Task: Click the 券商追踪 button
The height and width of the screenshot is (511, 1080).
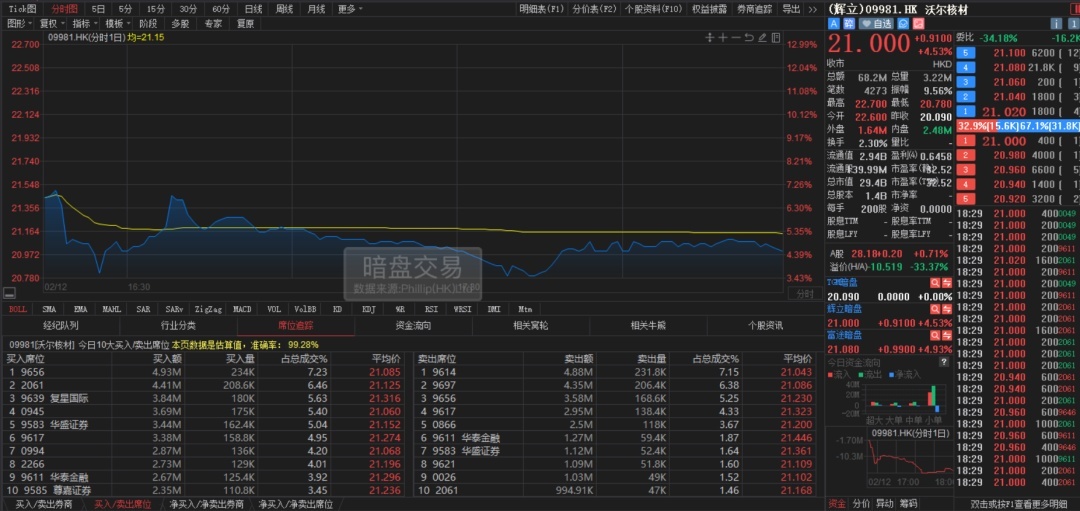Action: [754, 9]
